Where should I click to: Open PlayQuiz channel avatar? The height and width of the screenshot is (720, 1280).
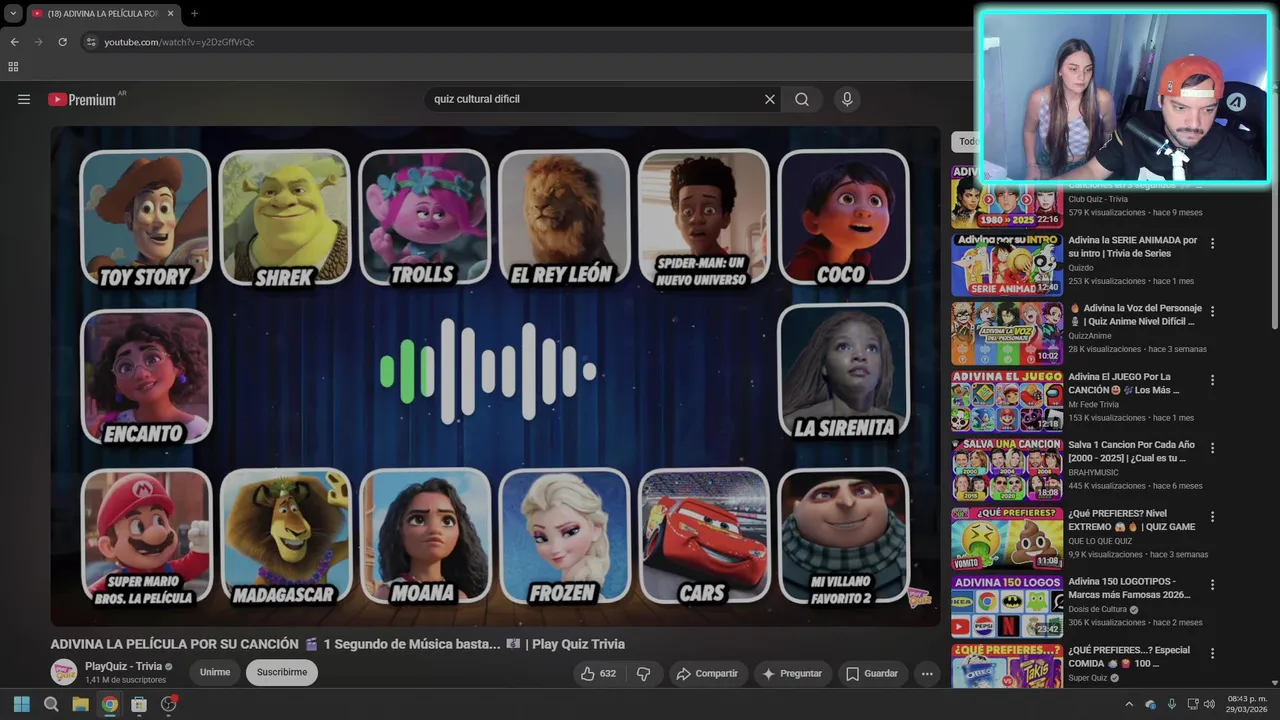64,672
